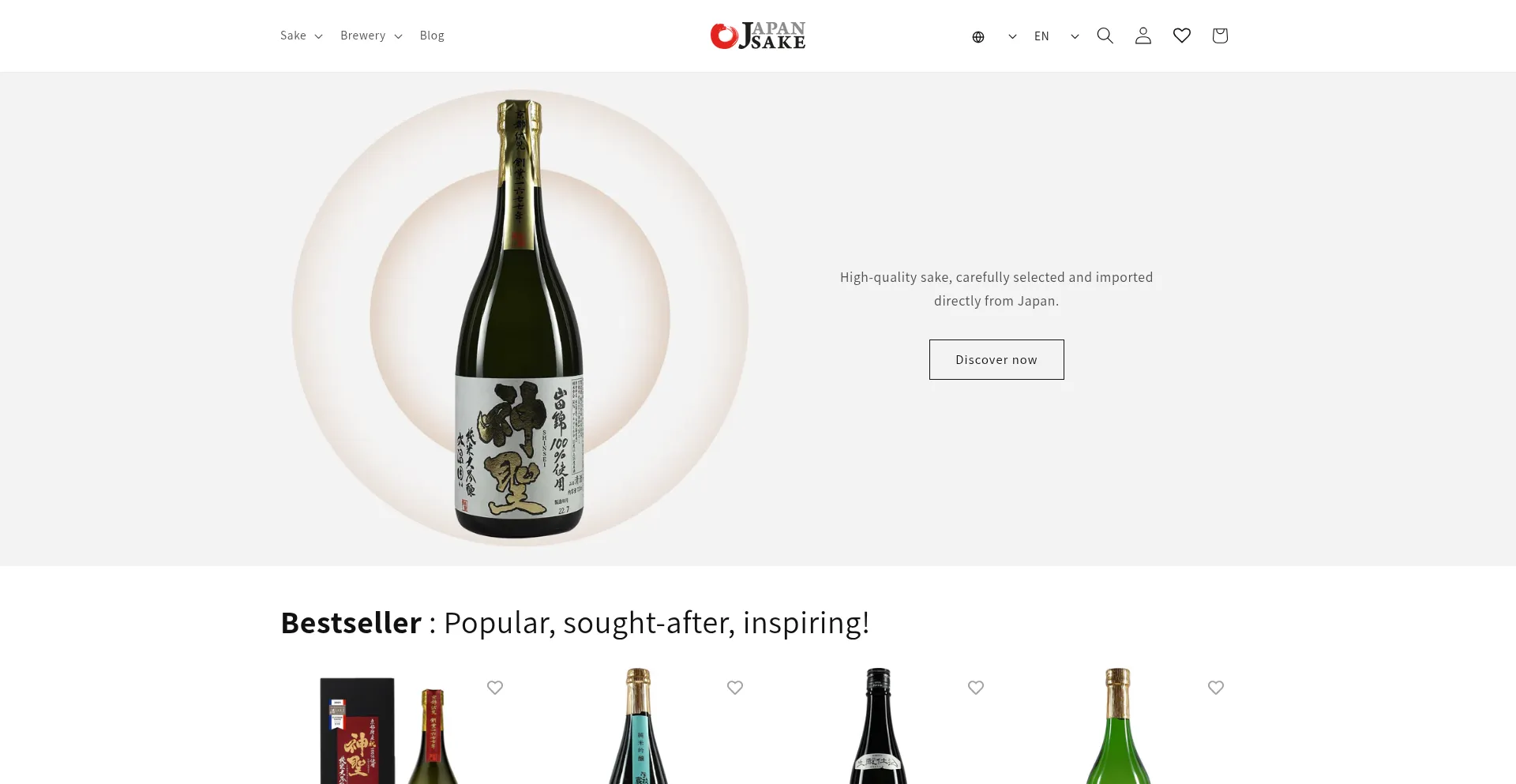Expand the Sake dropdown menu

[302, 36]
